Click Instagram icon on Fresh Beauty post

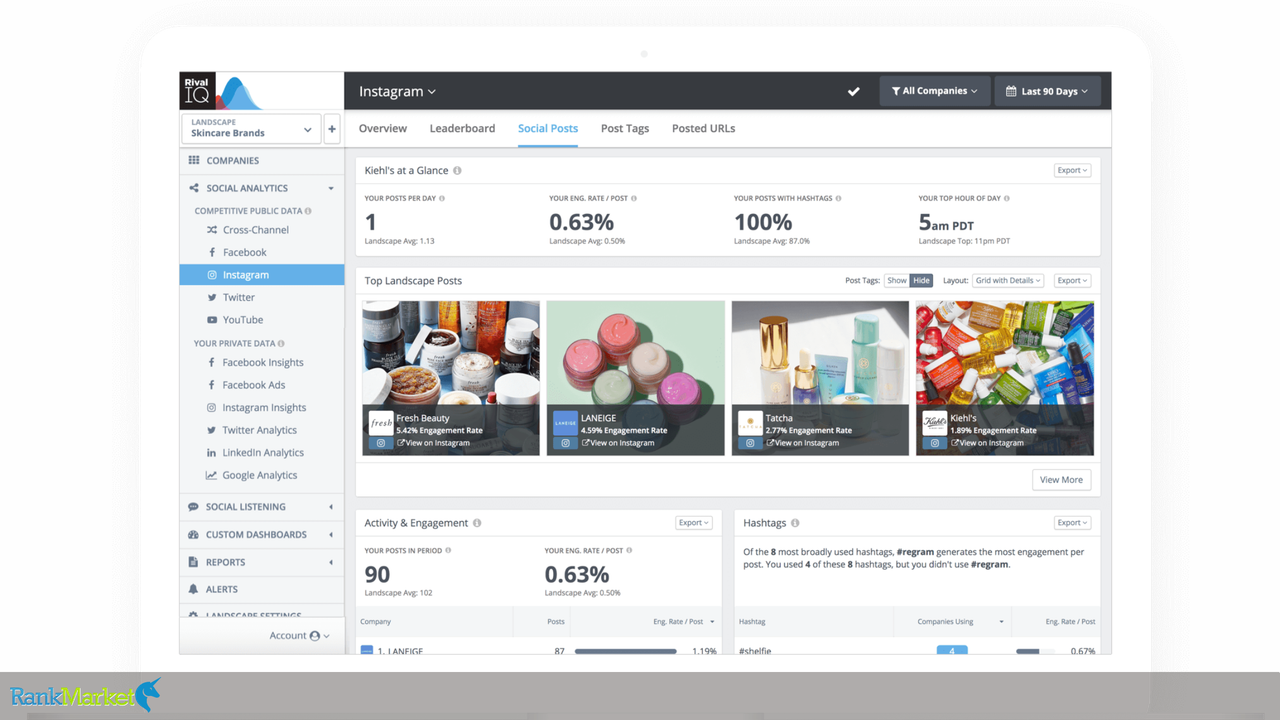pos(380,443)
